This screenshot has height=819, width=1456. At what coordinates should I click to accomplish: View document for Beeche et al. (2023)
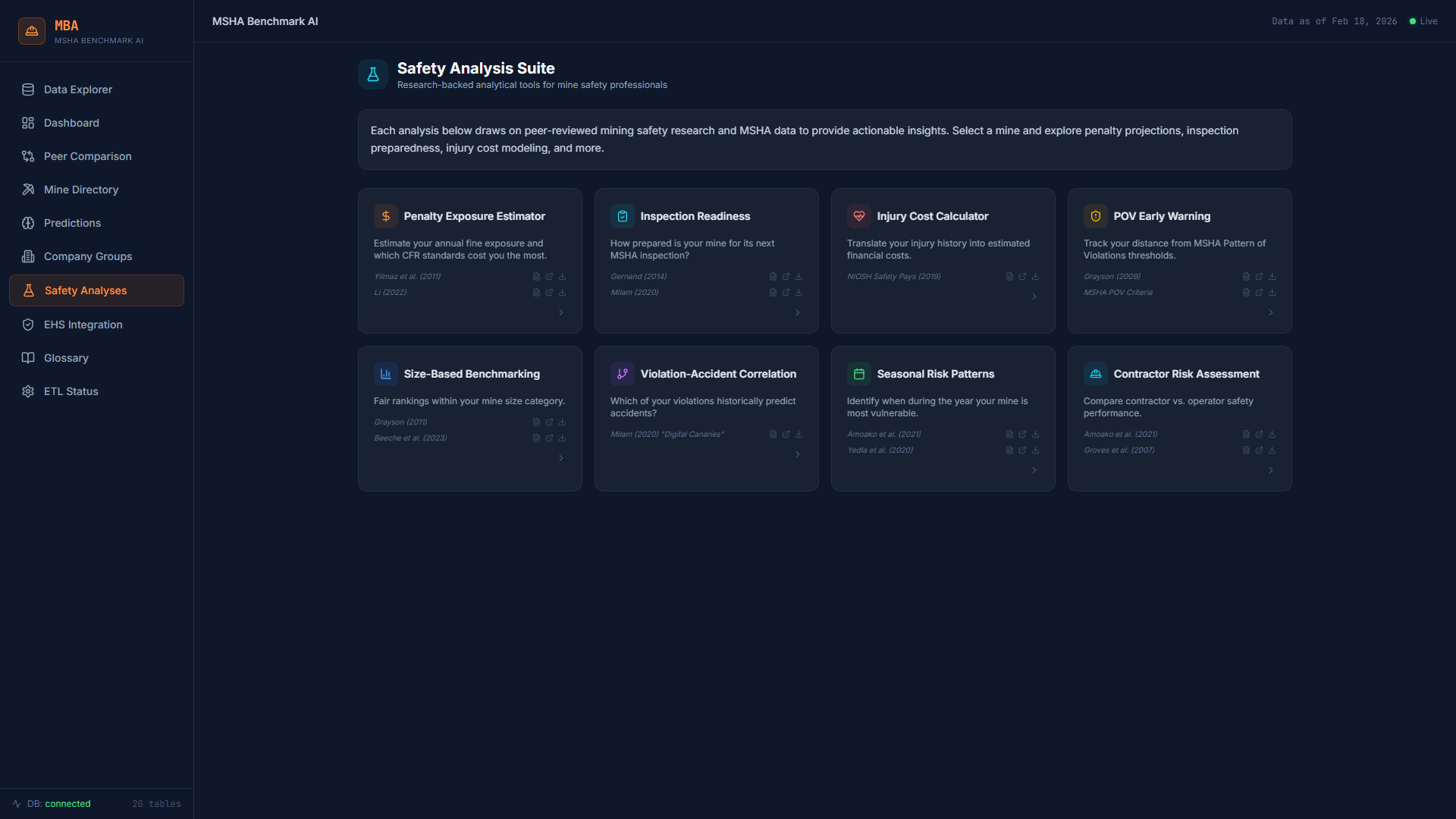click(x=536, y=438)
